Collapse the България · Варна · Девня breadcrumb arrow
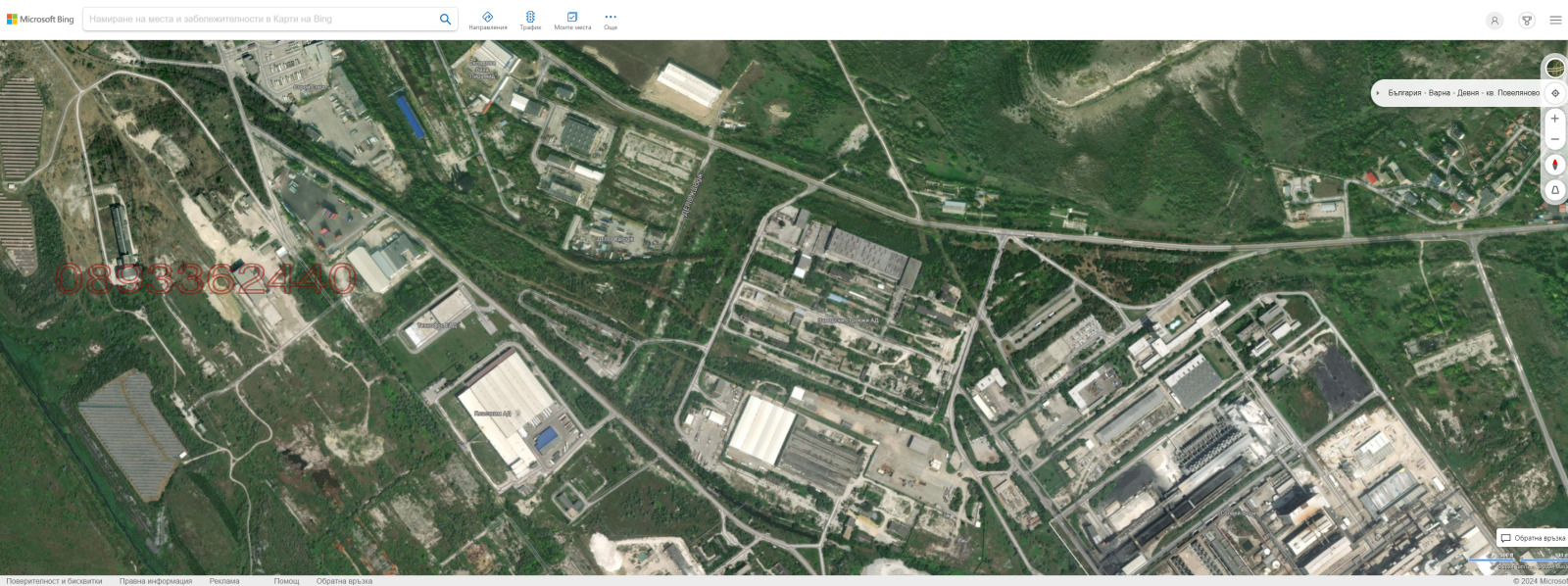Image resolution: width=1568 pixels, height=586 pixels. point(1378,93)
